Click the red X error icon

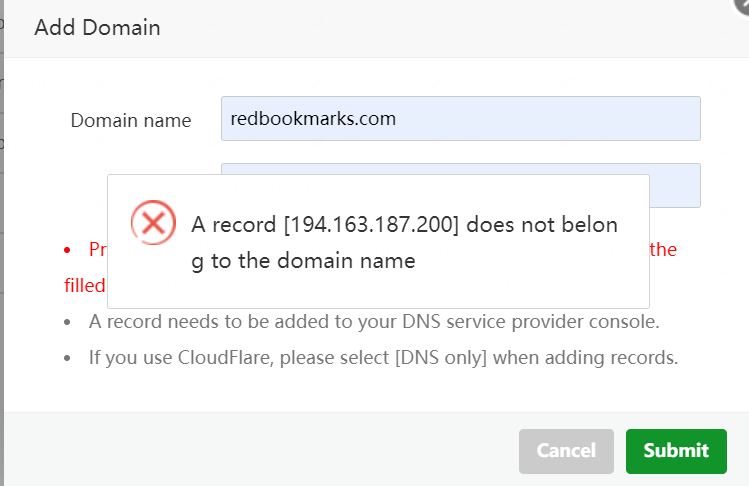pos(153,223)
